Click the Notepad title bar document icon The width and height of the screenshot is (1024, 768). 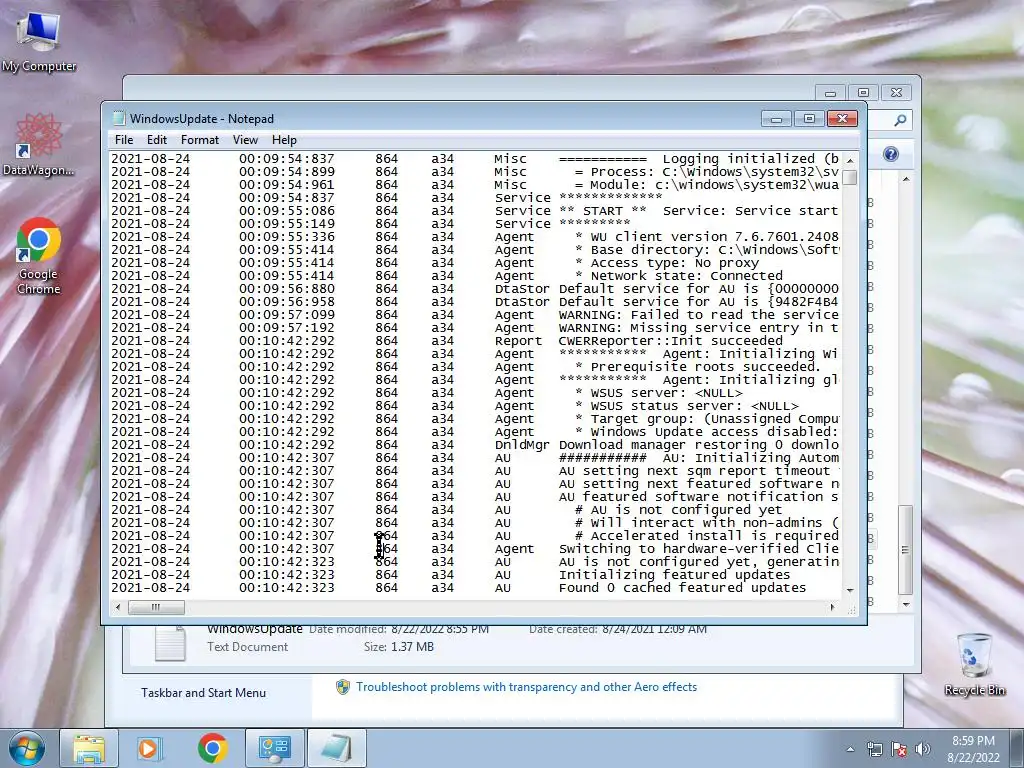click(119, 118)
